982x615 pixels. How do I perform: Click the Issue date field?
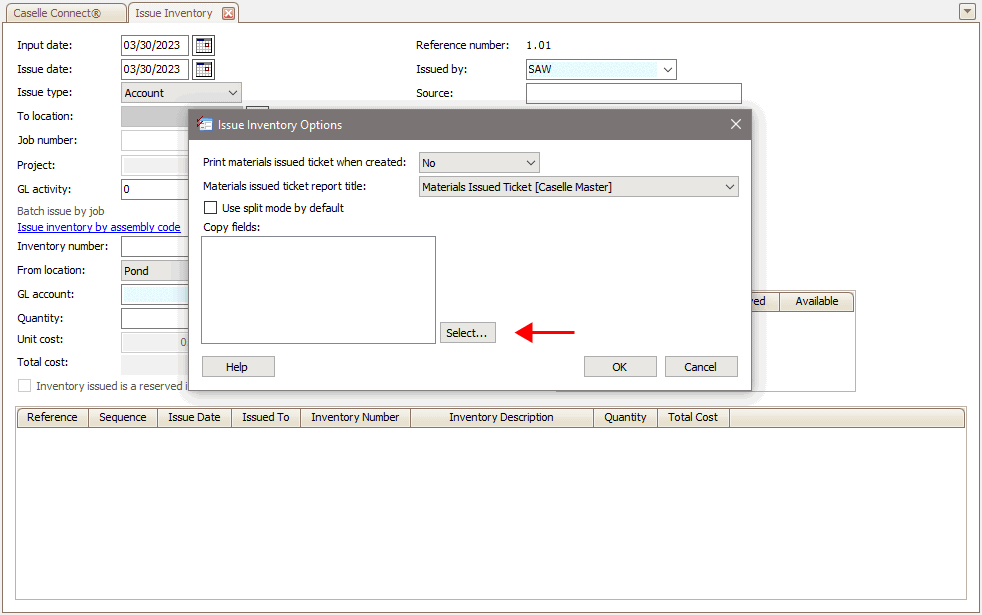pos(155,70)
